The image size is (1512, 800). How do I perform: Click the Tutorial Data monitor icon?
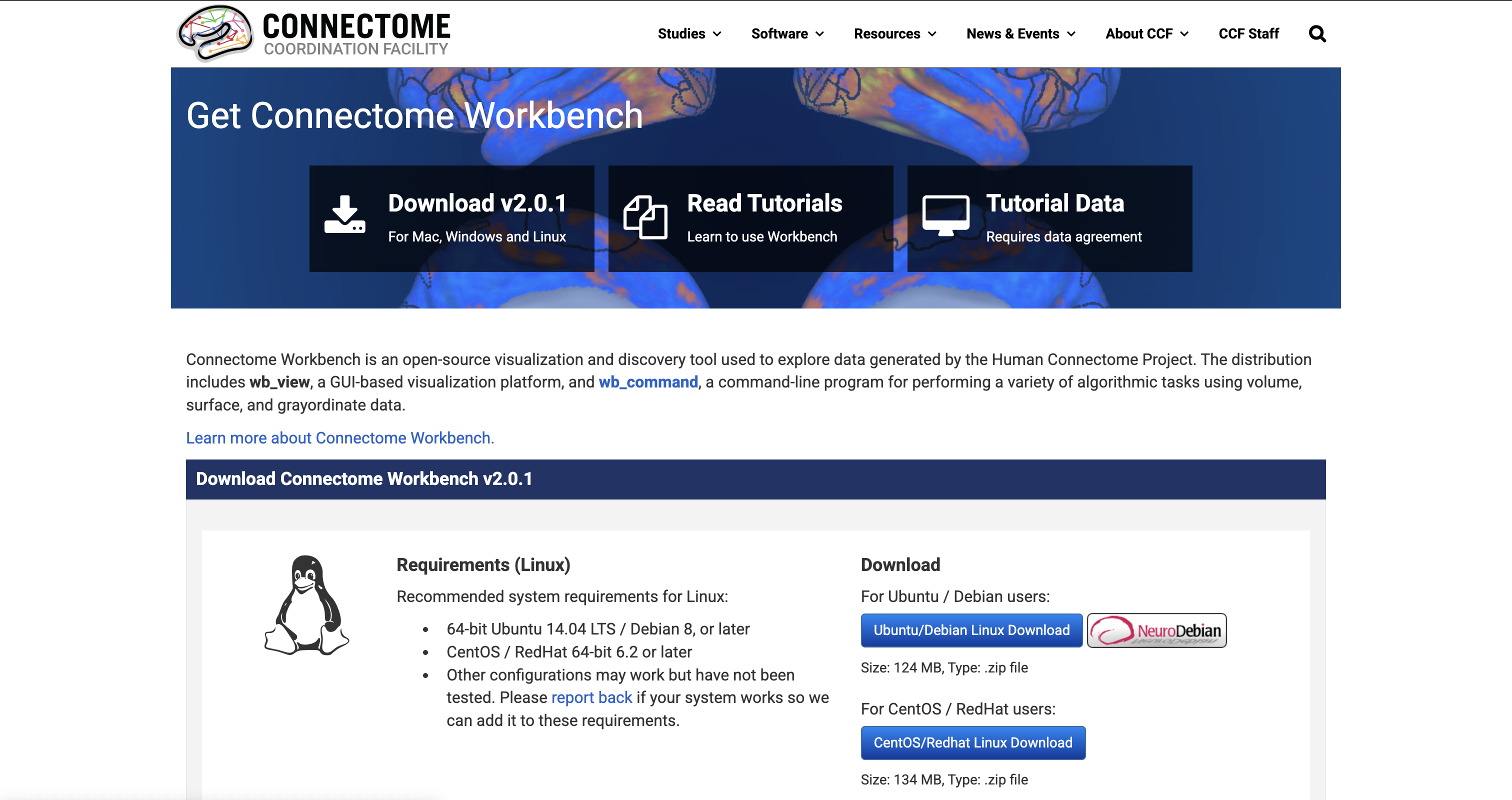coord(945,215)
